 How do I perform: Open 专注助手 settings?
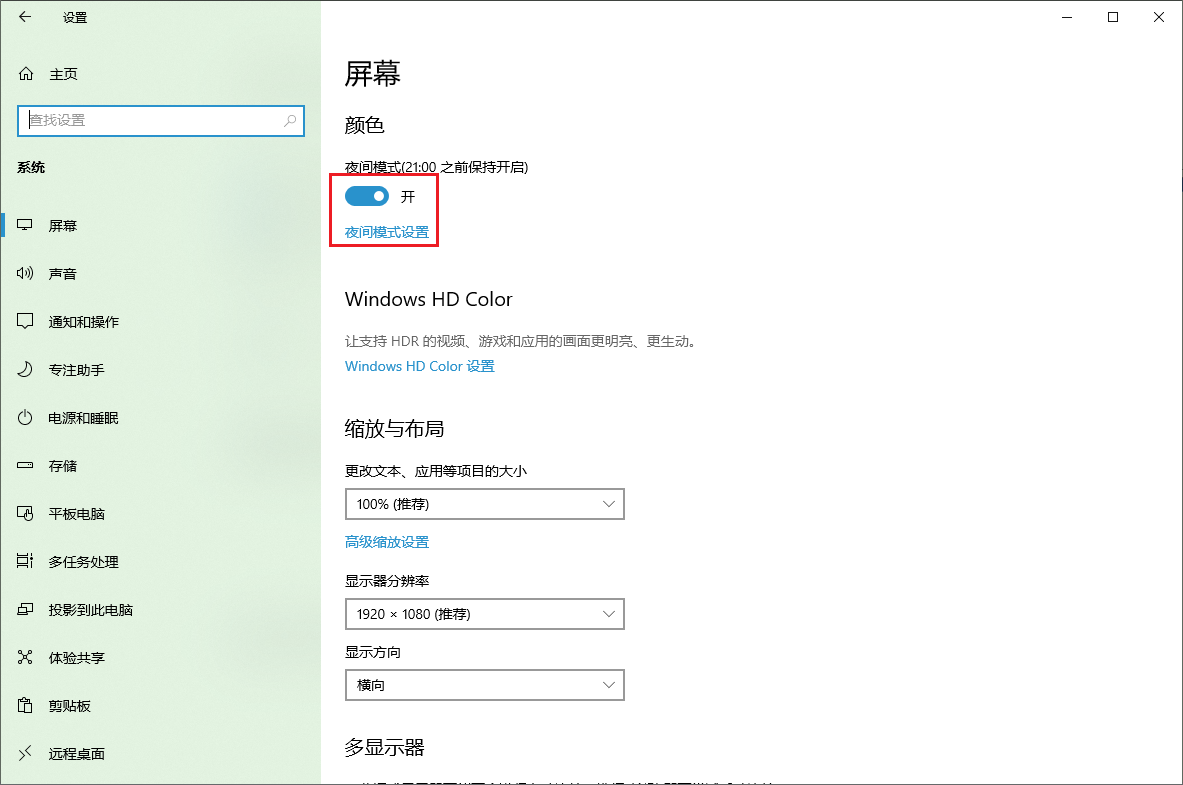(x=24, y=369)
